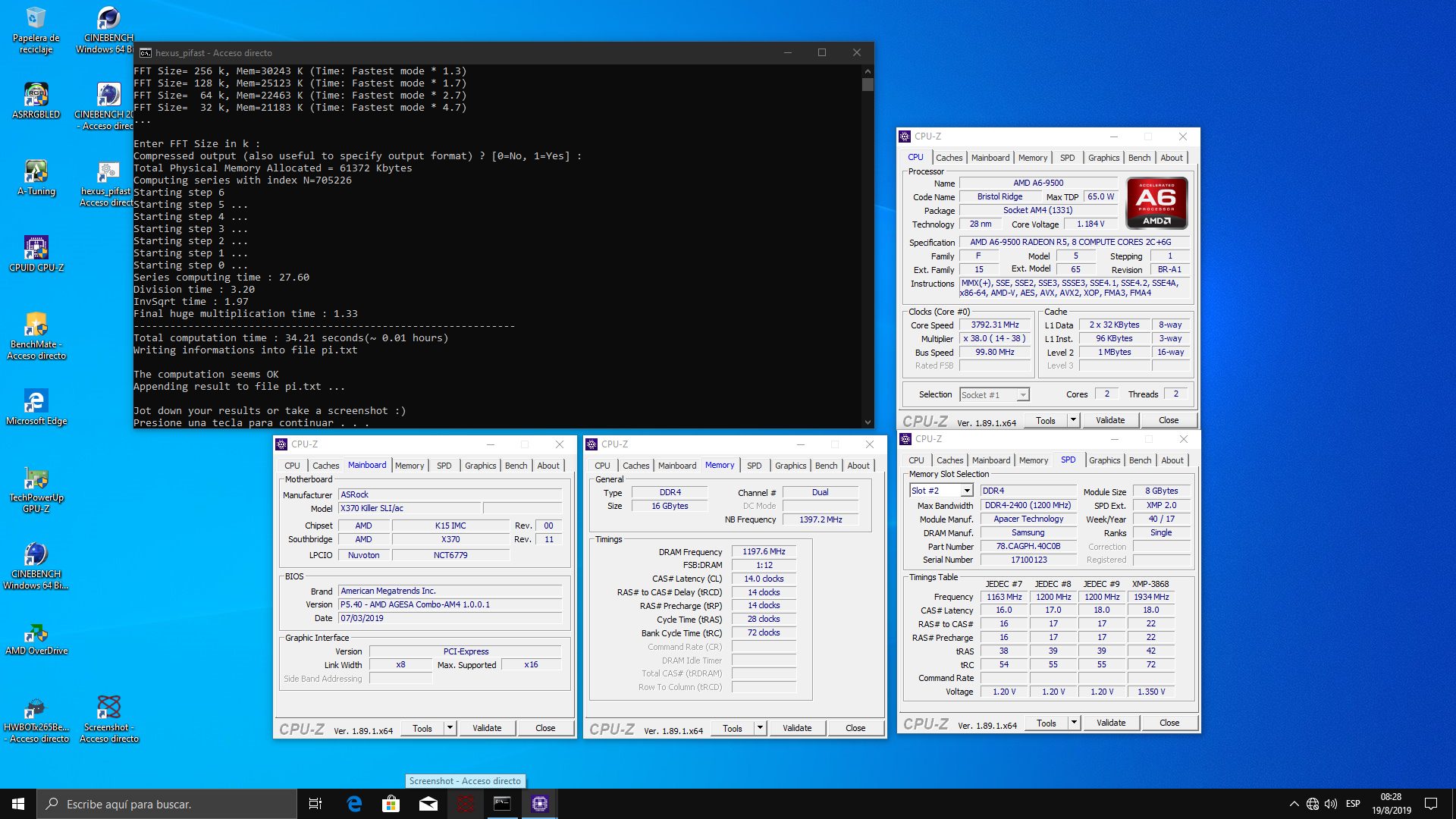Select SPD tab in Memory window
The height and width of the screenshot is (819, 1456).
point(754,466)
